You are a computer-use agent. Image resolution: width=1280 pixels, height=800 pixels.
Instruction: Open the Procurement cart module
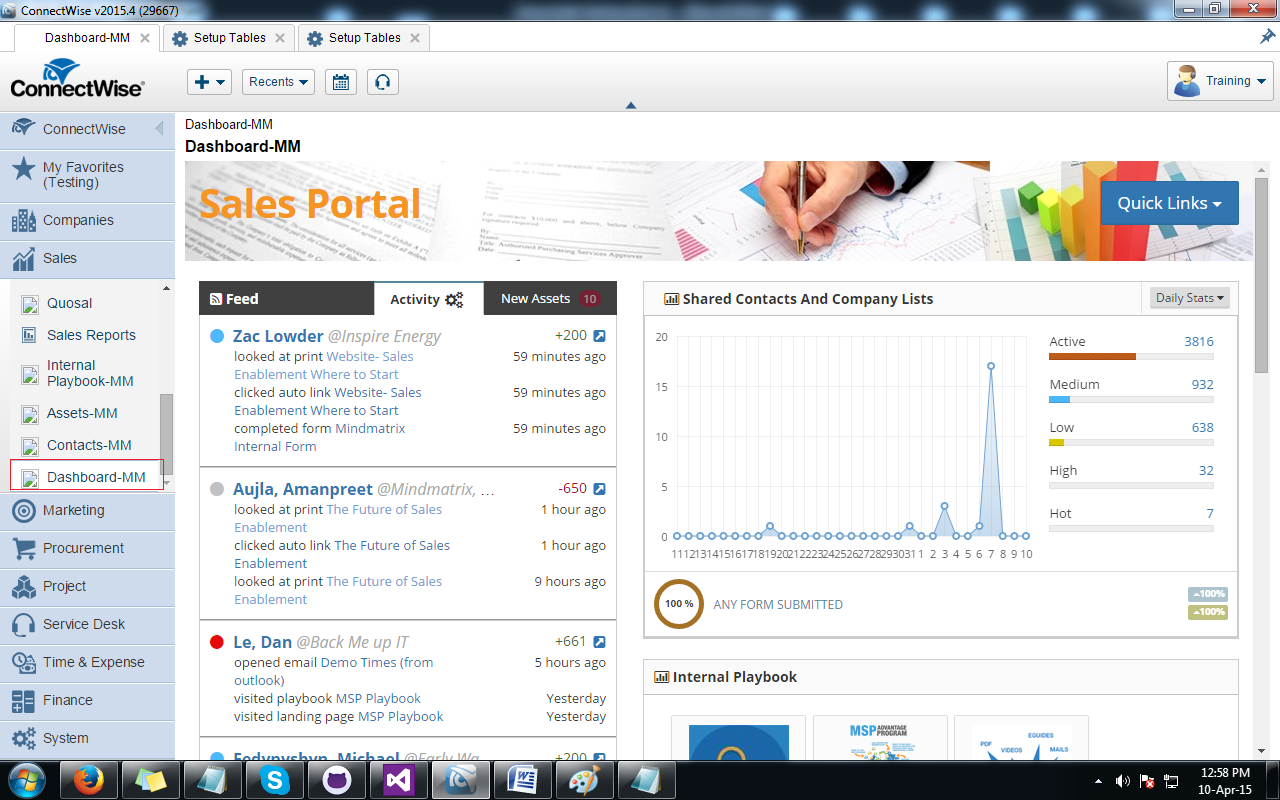87,548
